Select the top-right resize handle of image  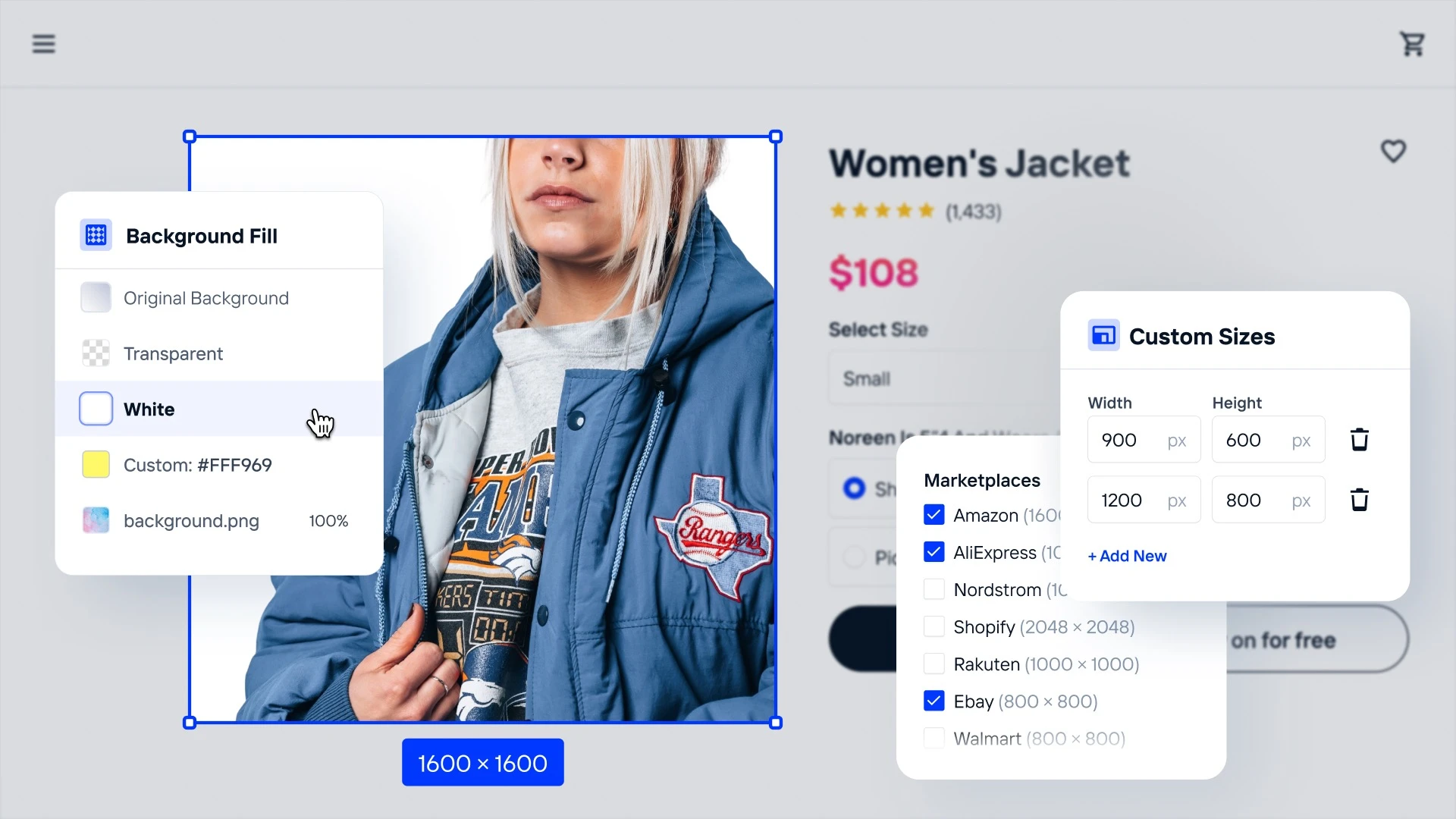776,136
